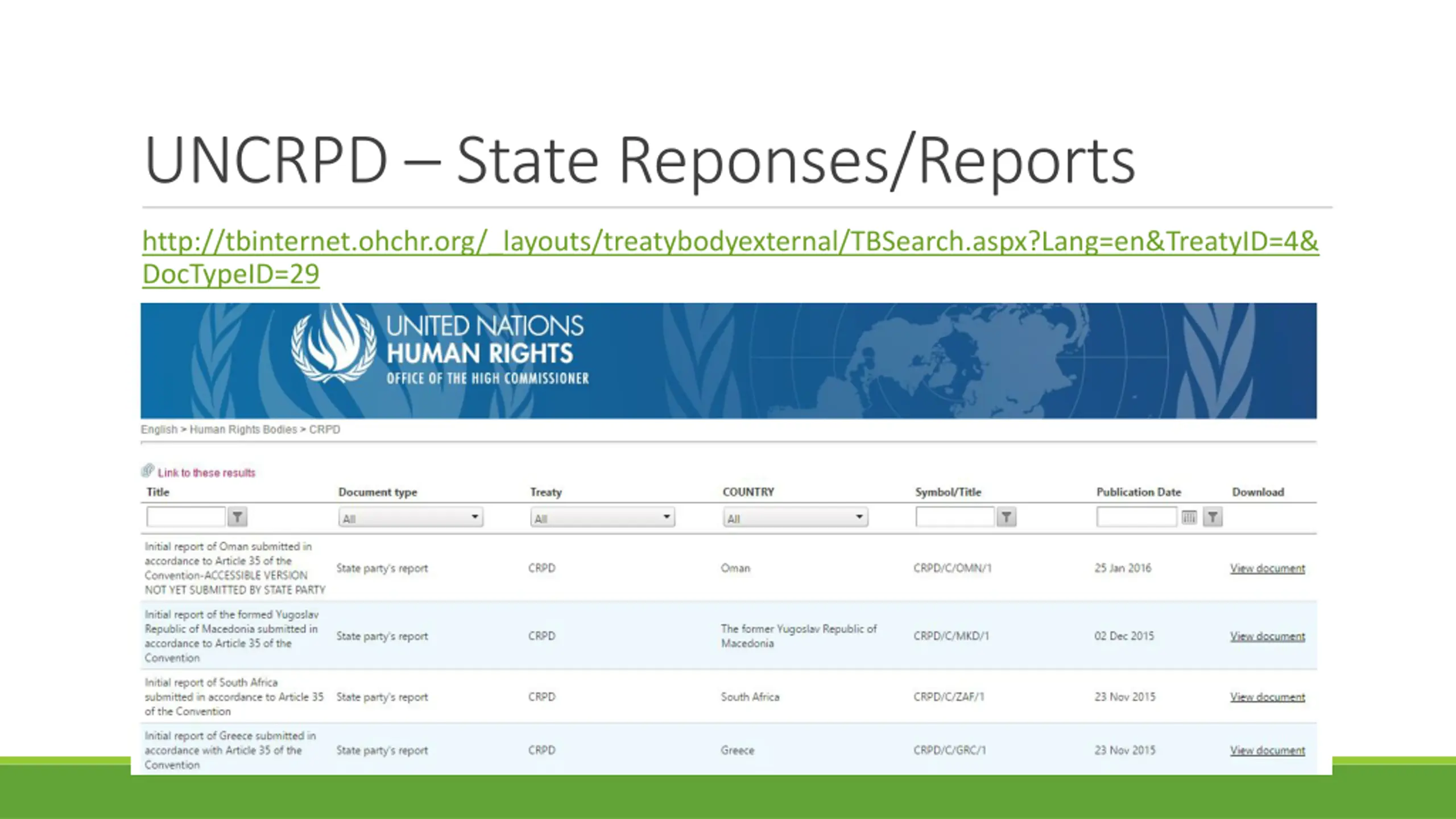
Task: Click the Title column header
Action: [158, 492]
